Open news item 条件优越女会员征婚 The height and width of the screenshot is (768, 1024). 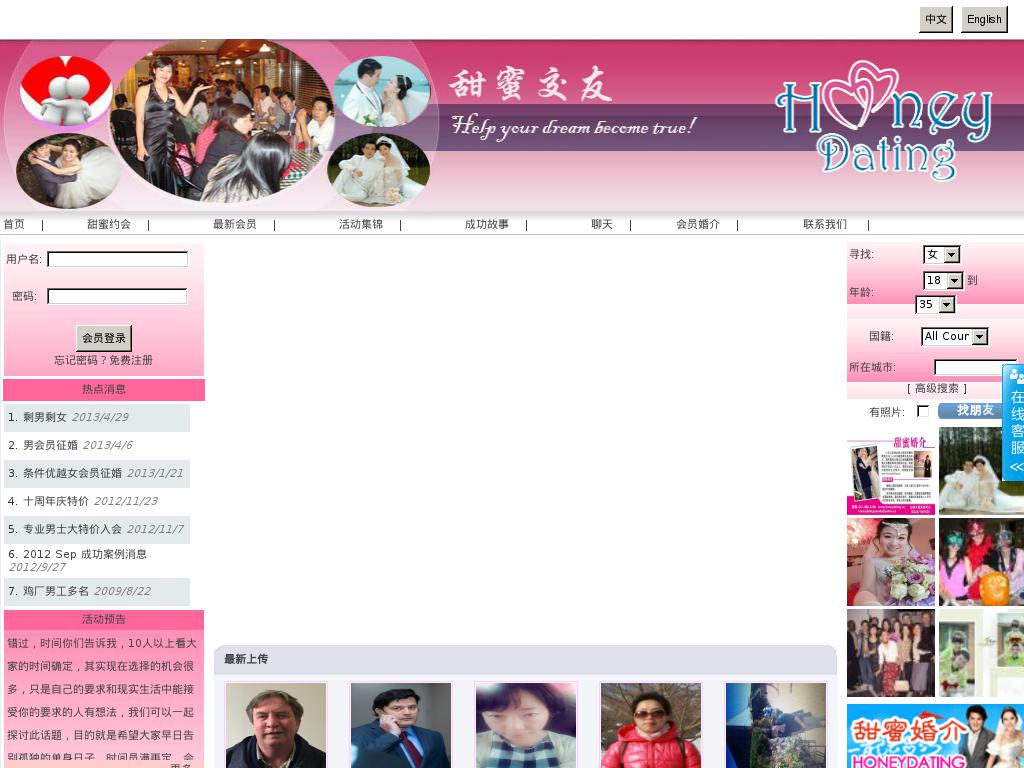[72, 473]
